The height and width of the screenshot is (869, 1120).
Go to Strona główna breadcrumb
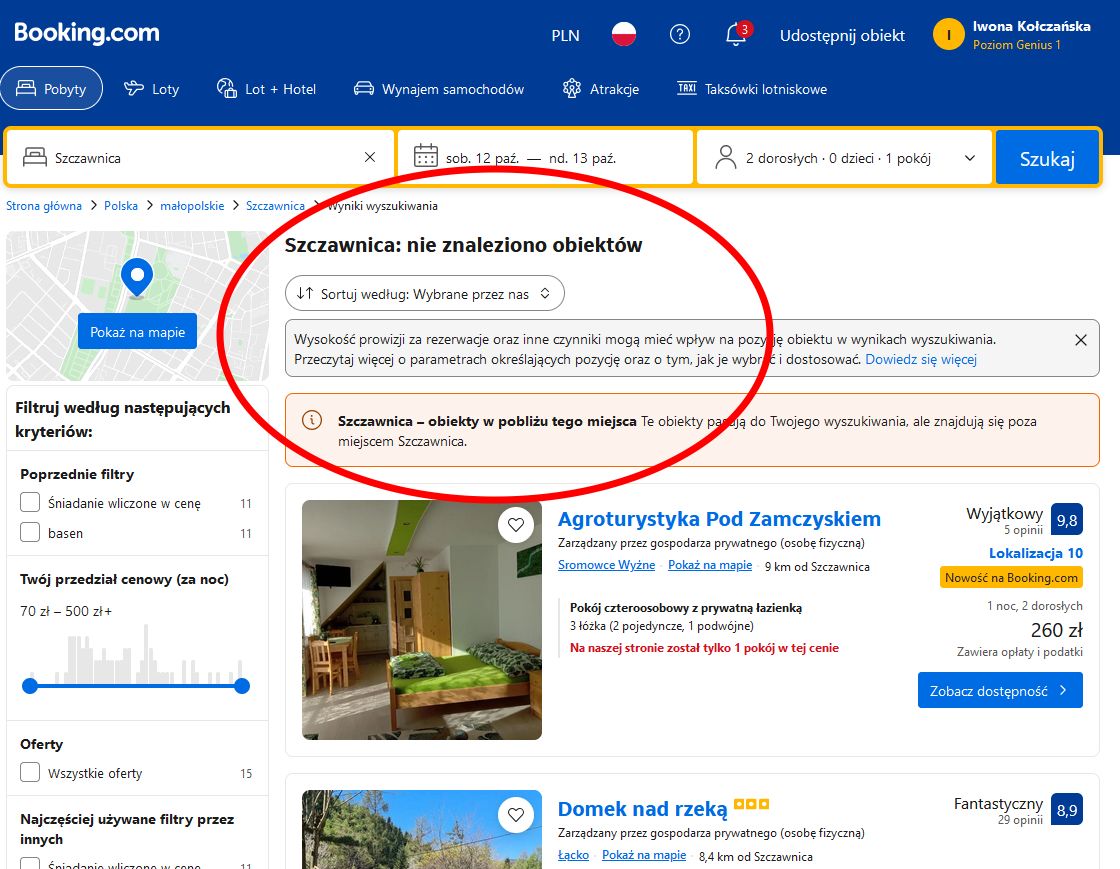point(44,206)
